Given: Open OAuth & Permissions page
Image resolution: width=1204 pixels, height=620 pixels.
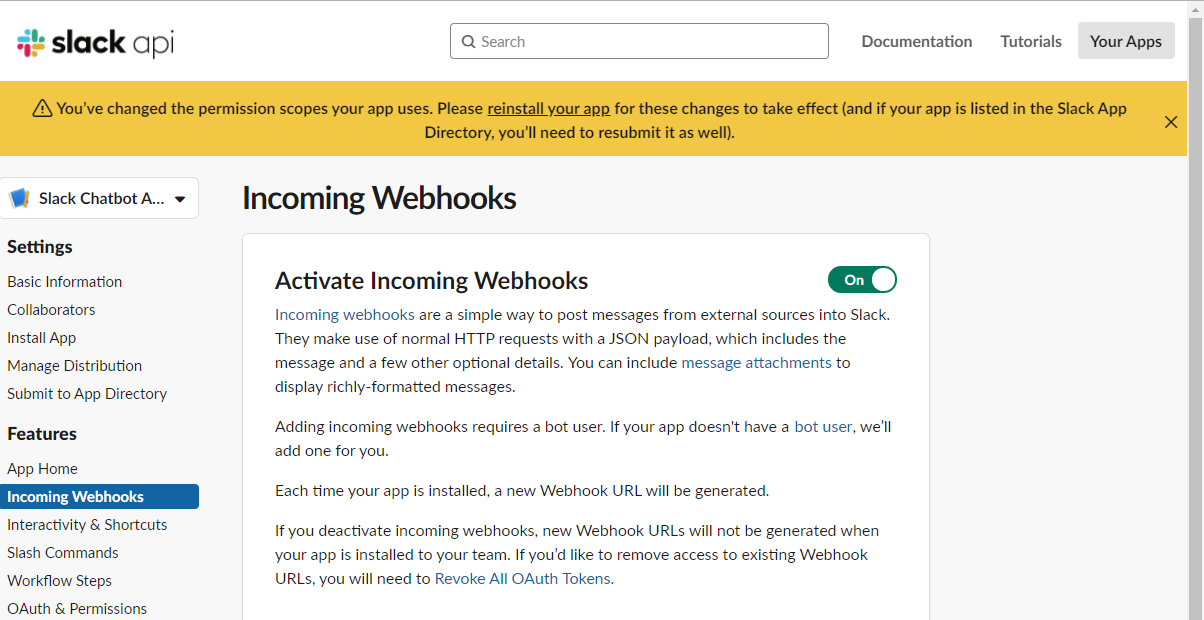Looking at the screenshot, I should point(77,609).
